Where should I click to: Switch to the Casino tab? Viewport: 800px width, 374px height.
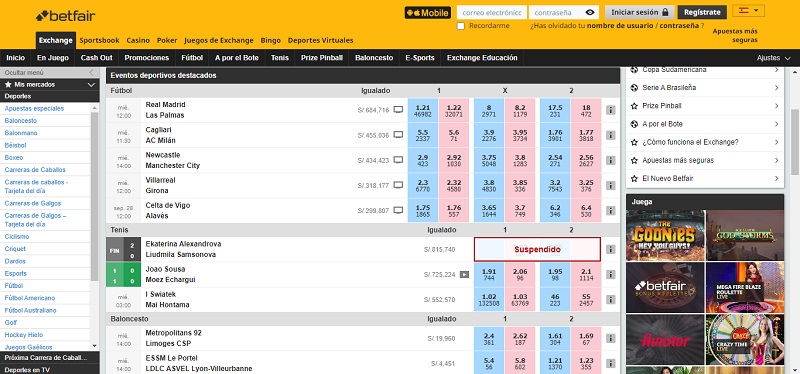(x=138, y=40)
